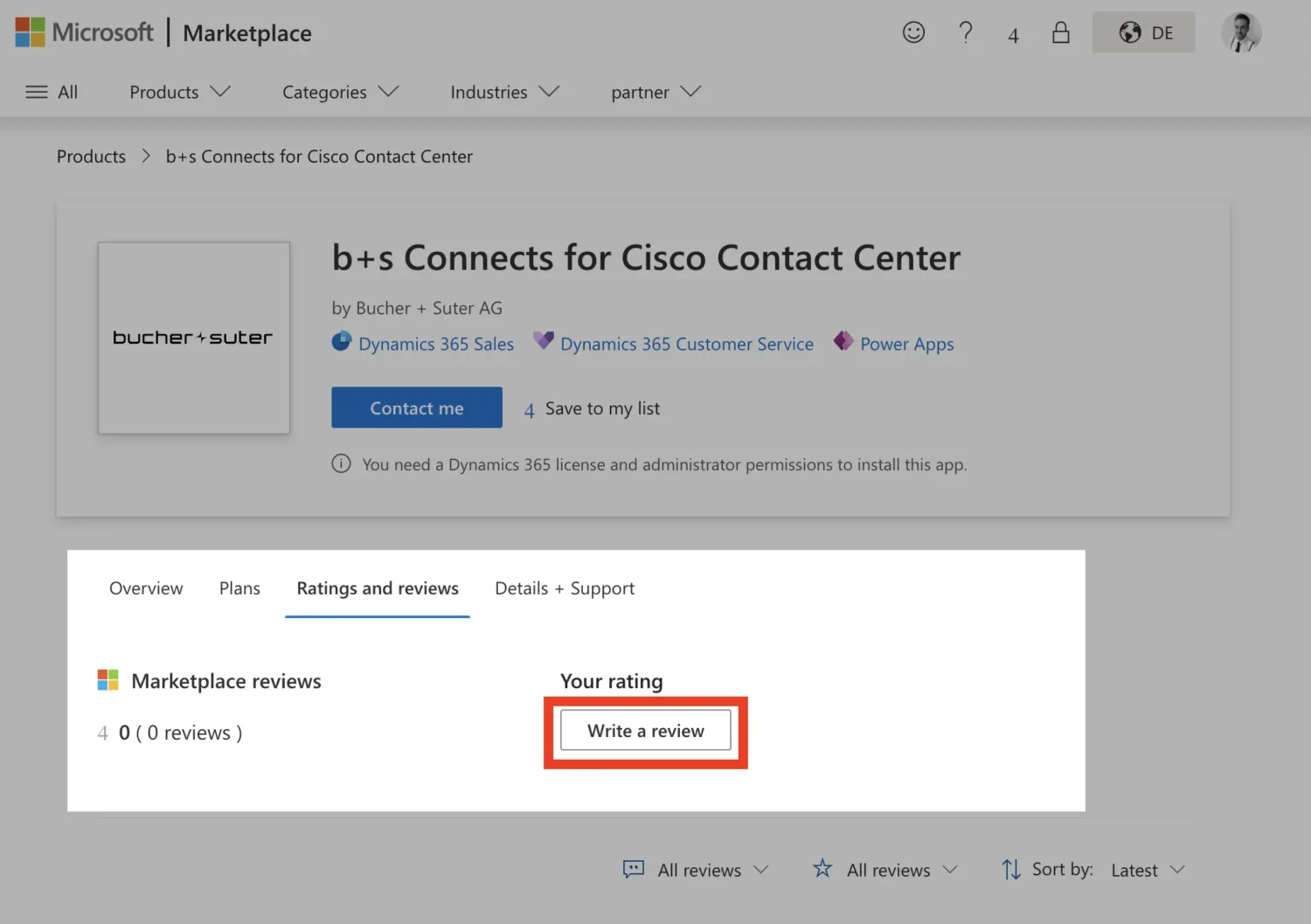Viewport: 1311px width, 924px height.
Task: Click the Microsoft logo
Action: tap(84, 32)
